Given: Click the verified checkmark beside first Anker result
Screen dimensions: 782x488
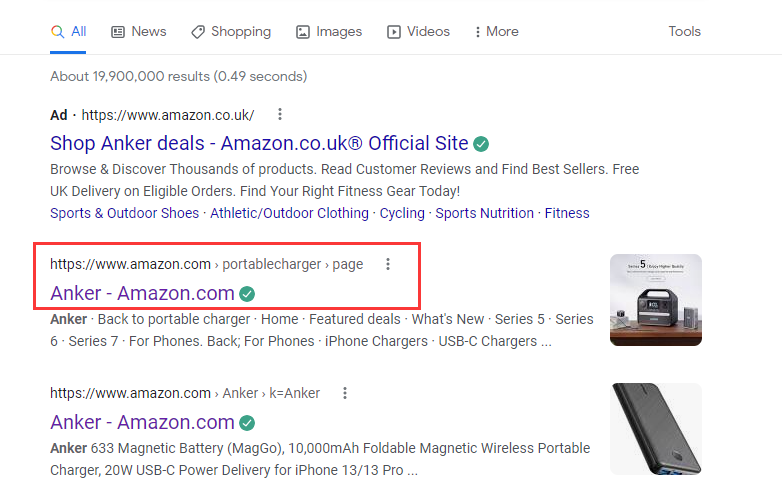Looking at the screenshot, I should (x=247, y=294).
